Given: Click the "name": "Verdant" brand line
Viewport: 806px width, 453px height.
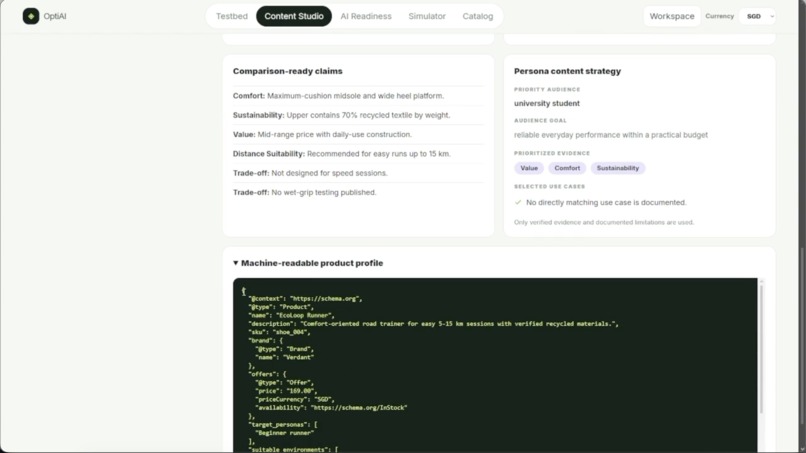Looking at the screenshot, I should click(284, 357).
